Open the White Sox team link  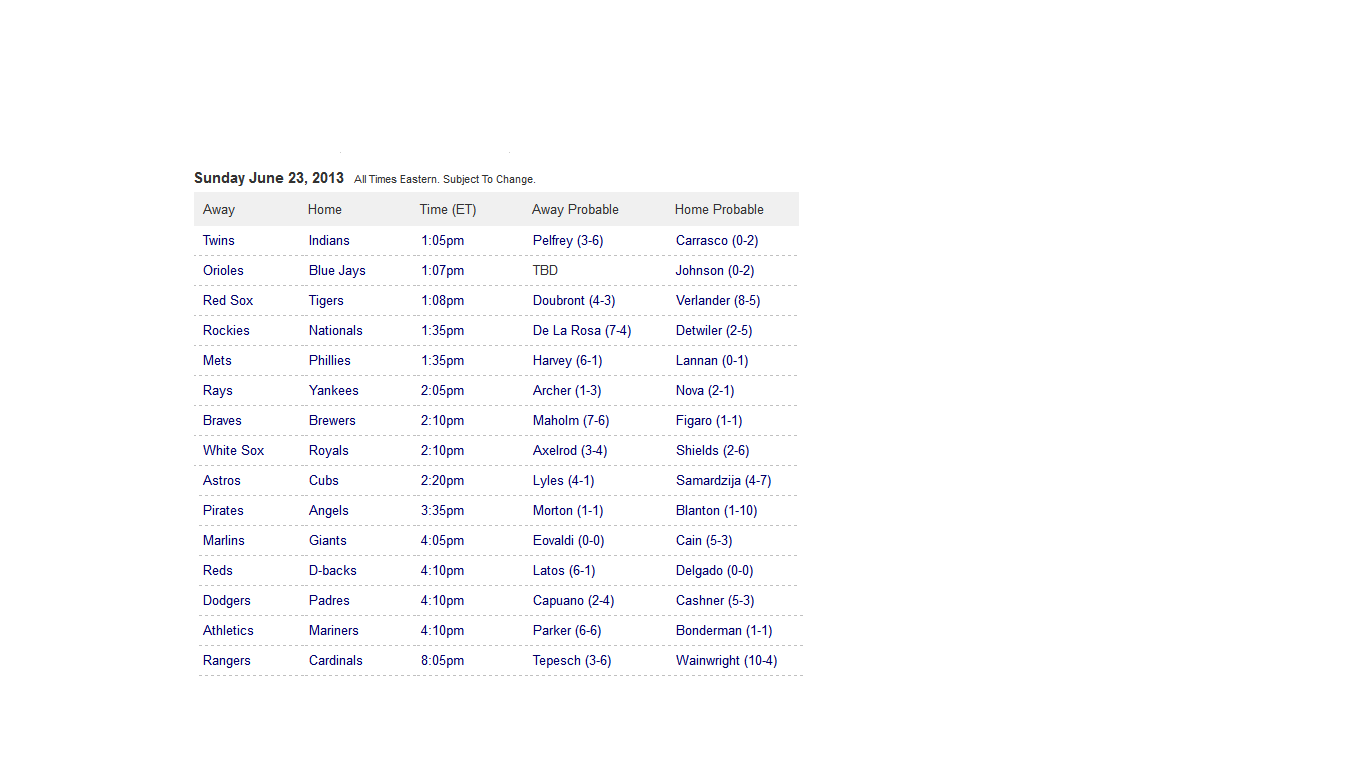pyautogui.click(x=233, y=450)
